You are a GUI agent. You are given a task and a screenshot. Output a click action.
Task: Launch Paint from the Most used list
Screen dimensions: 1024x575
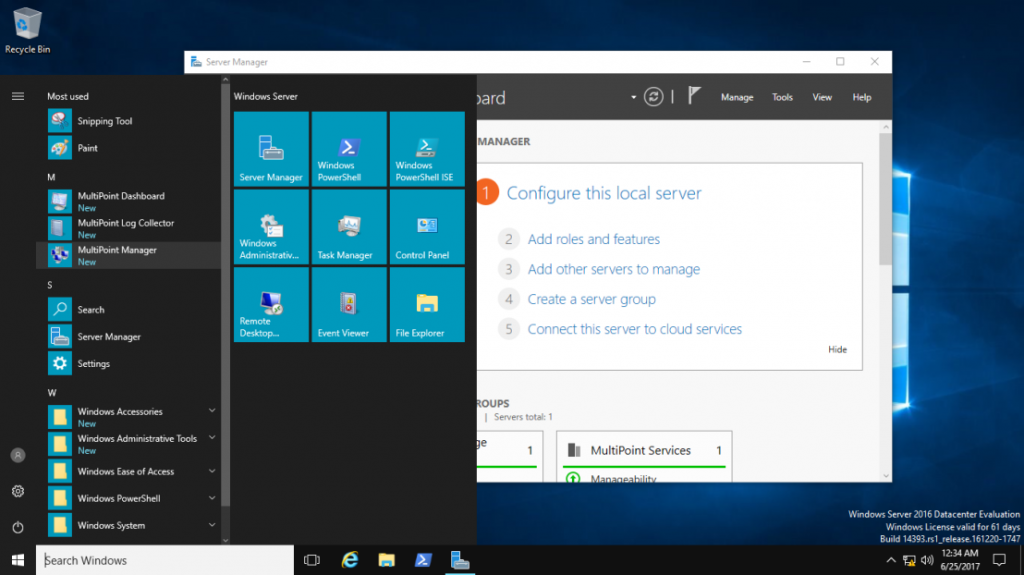pyautogui.click(x=129, y=148)
